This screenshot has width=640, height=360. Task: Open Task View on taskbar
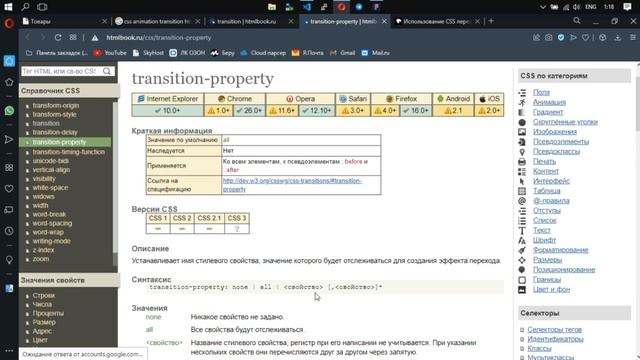tap(42, 7)
